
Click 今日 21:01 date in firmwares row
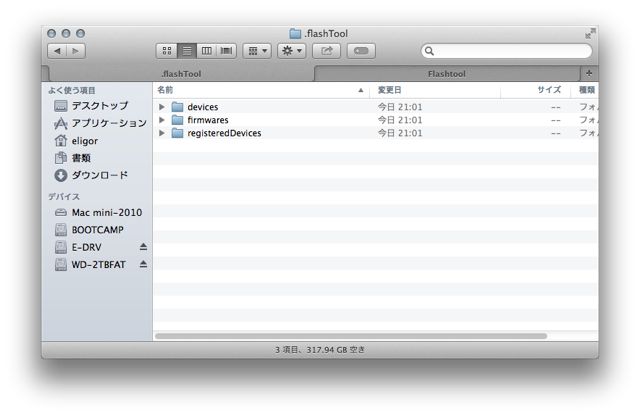(400, 120)
